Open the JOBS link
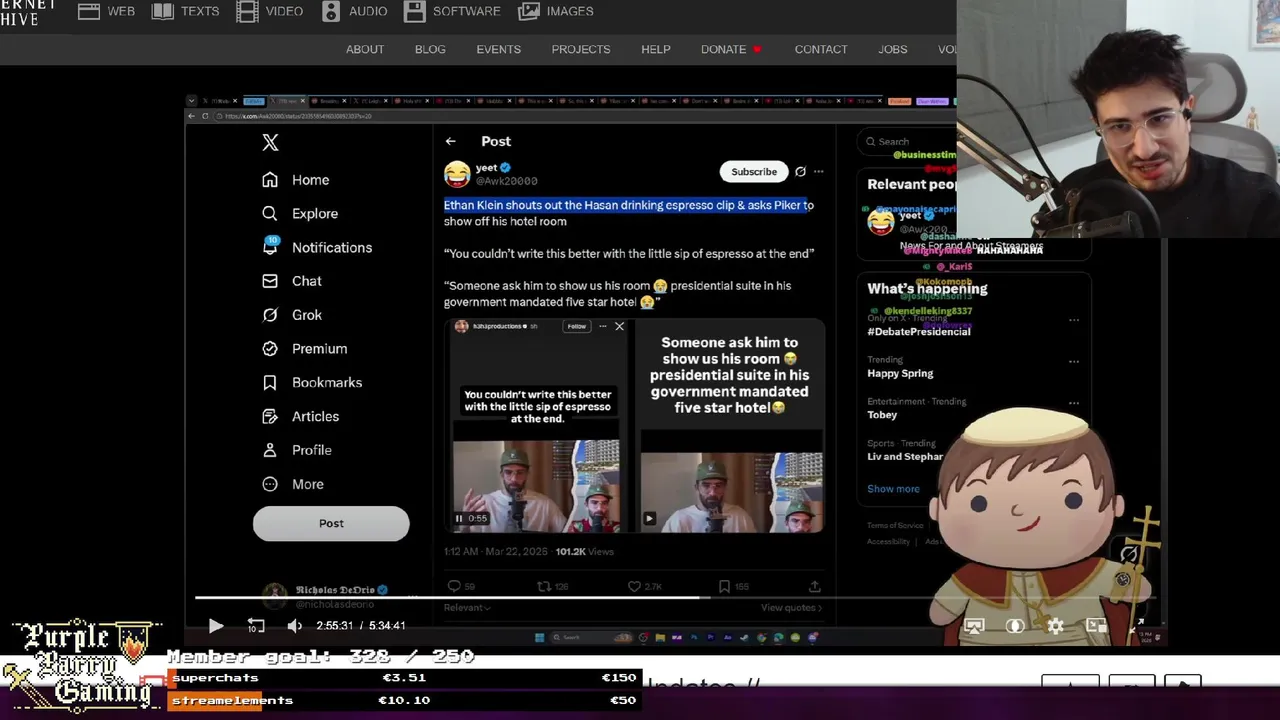This screenshot has width=1280, height=720. pyautogui.click(x=893, y=49)
